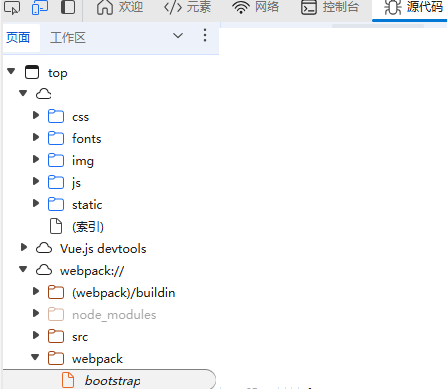Screen dimensions: 447x389
Task: Open the 控制台 console tab
Action: pyautogui.click(x=330, y=7)
